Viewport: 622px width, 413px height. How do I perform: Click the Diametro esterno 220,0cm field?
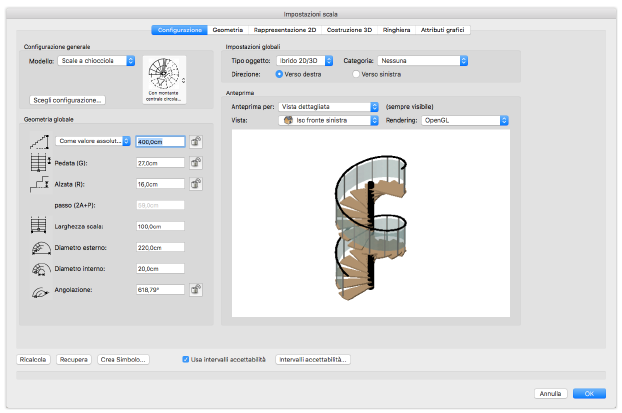pos(160,248)
